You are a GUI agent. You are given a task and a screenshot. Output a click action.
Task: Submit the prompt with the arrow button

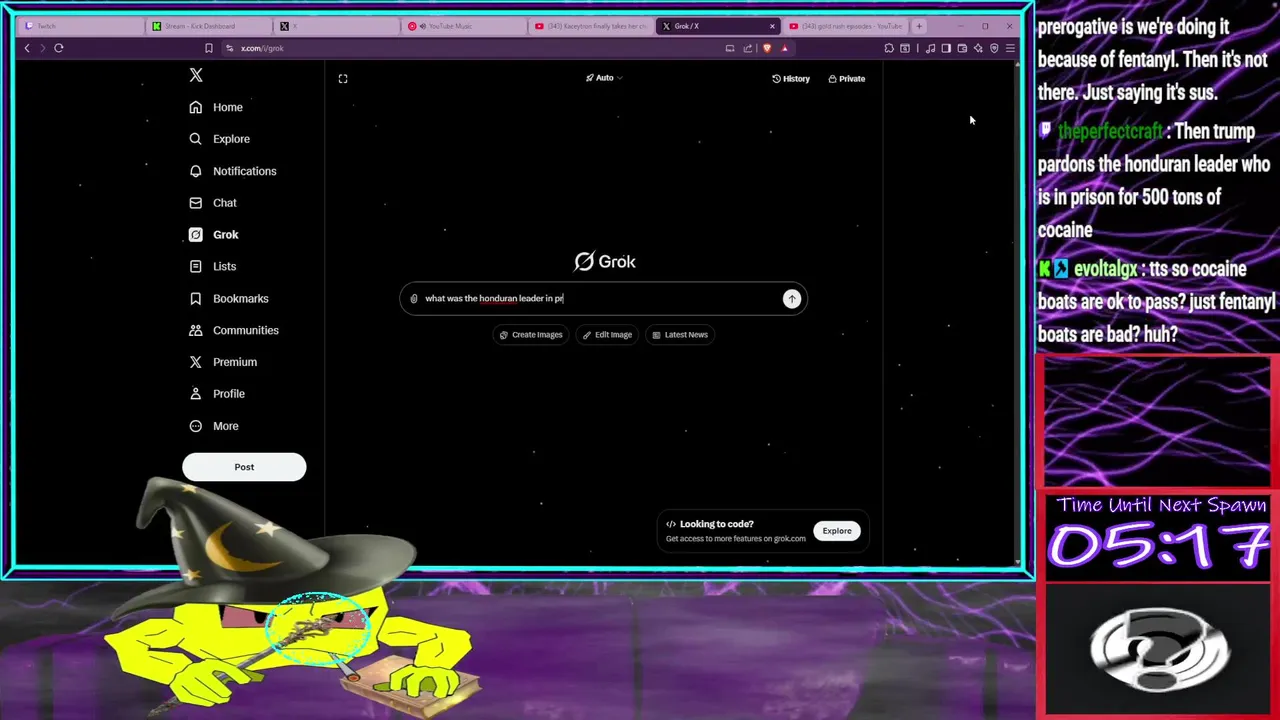click(x=792, y=298)
